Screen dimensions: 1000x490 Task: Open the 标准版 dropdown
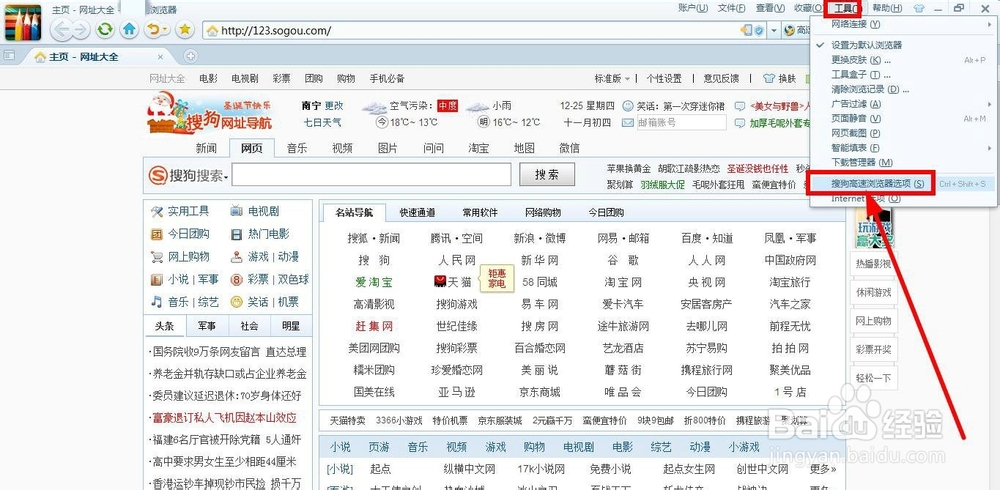pos(612,78)
